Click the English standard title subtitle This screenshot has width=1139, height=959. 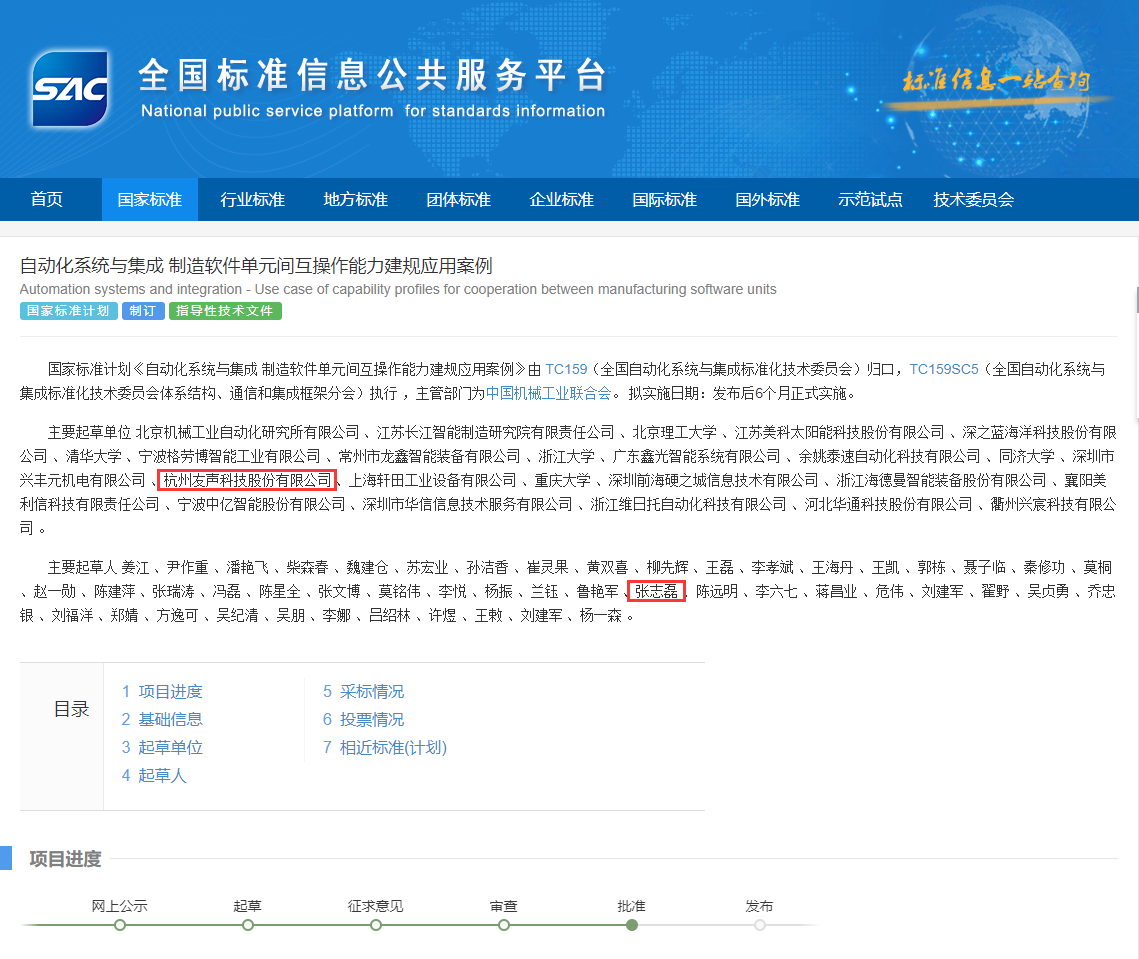point(398,289)
